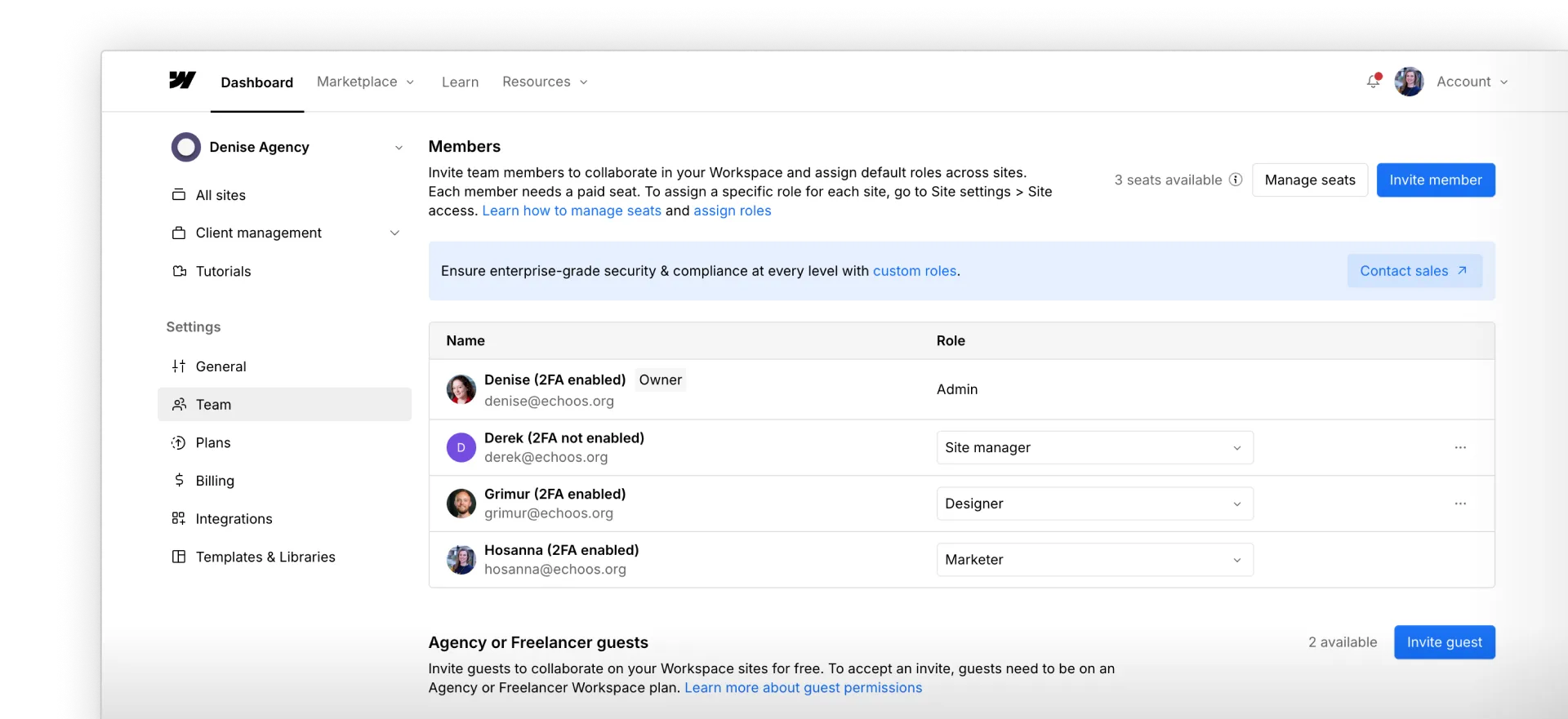The image size is (1568, 719).
Task: Open the notifications bell
Action: pyautogui.click(x=1374, y=82)
